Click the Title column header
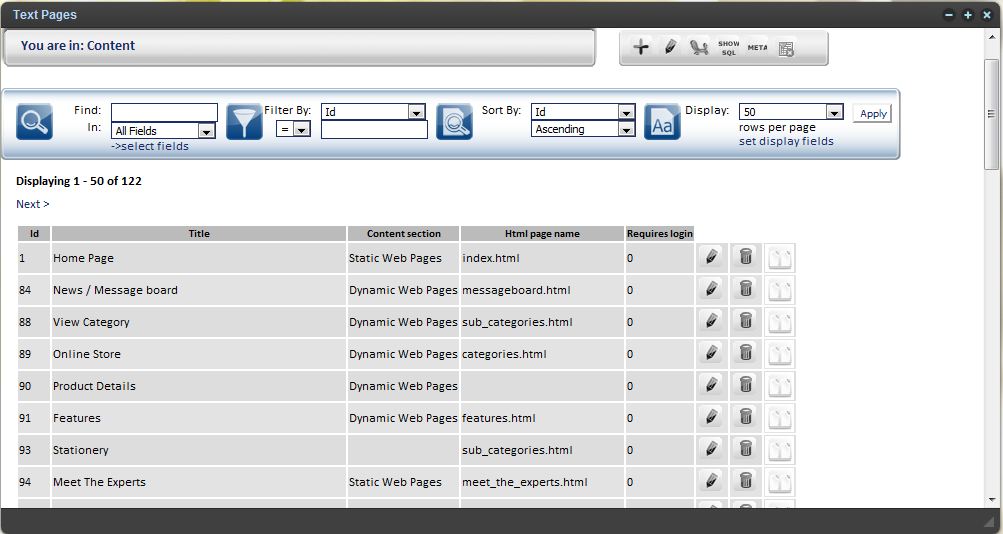The image size is (1003, 534). 199,233
